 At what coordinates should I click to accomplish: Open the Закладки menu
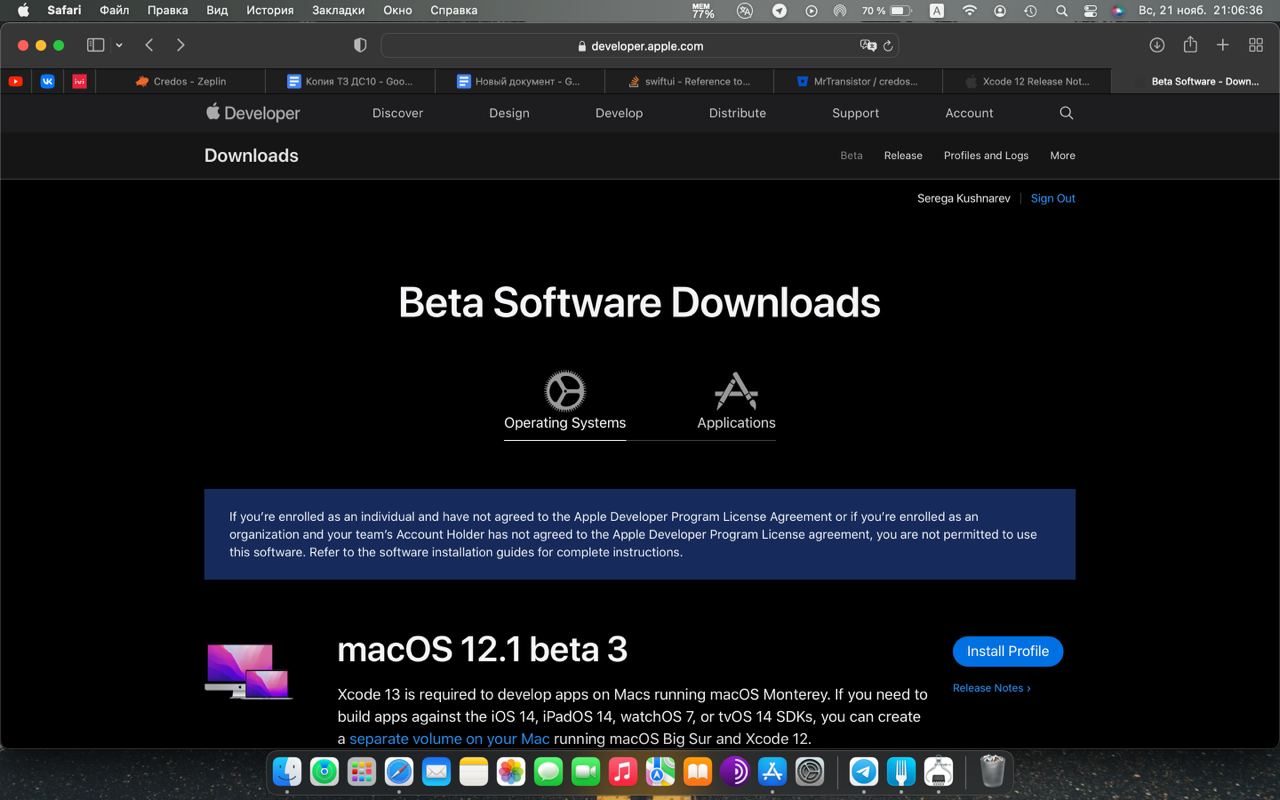[x=338, y=10]
